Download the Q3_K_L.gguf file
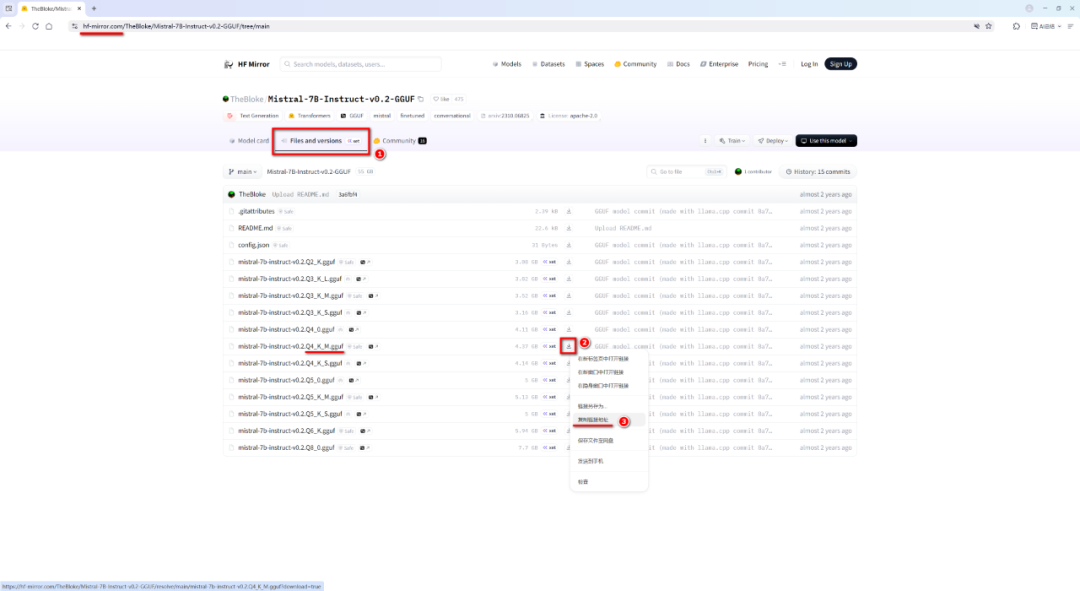1080x591 pixels. 569,279
